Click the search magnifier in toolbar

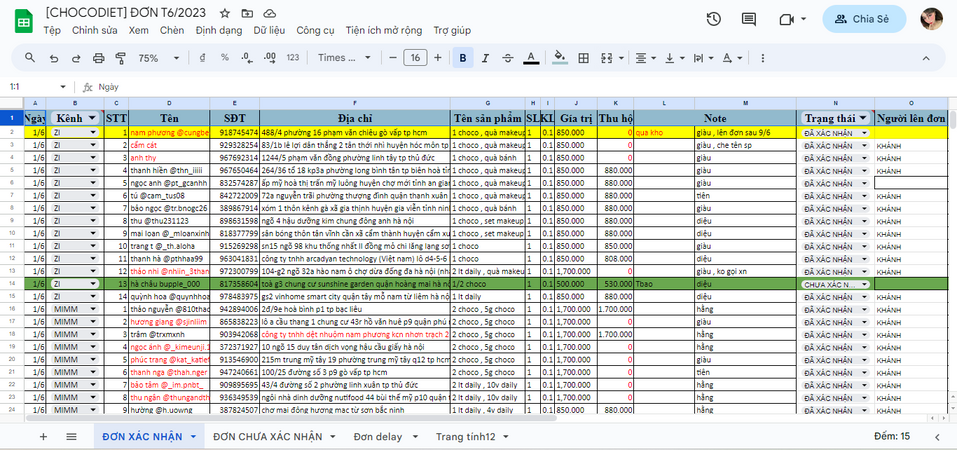click(30, 58)
